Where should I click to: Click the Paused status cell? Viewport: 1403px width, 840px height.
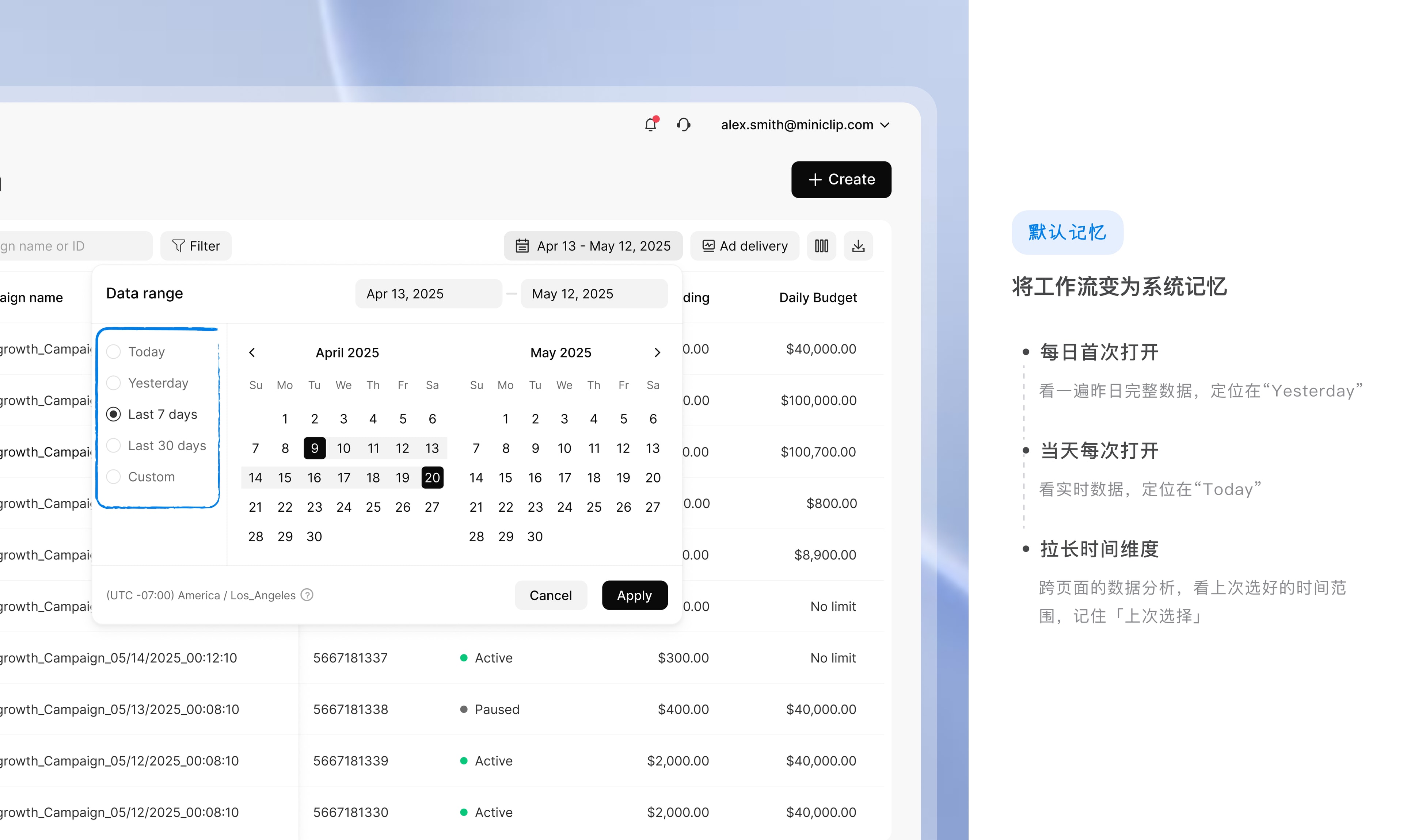[x=490, y=709]
